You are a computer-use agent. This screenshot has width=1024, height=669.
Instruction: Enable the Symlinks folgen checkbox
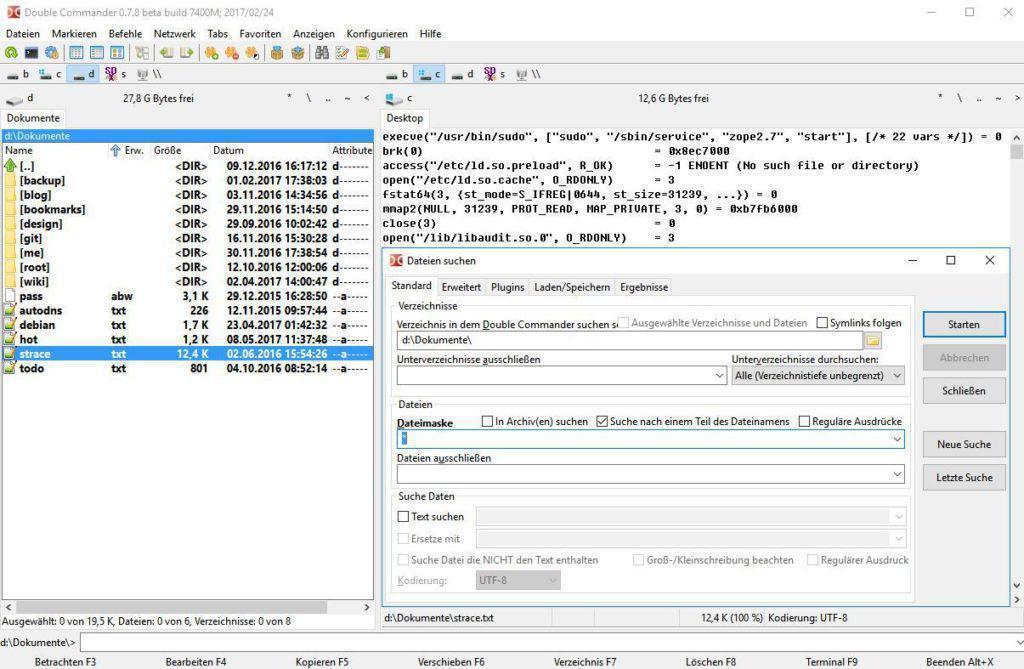(x=822, y=323)
